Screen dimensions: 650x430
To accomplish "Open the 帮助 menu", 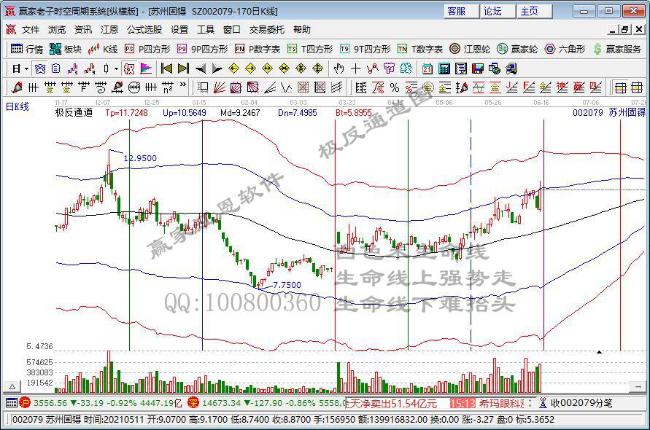I will coord(301,29).
